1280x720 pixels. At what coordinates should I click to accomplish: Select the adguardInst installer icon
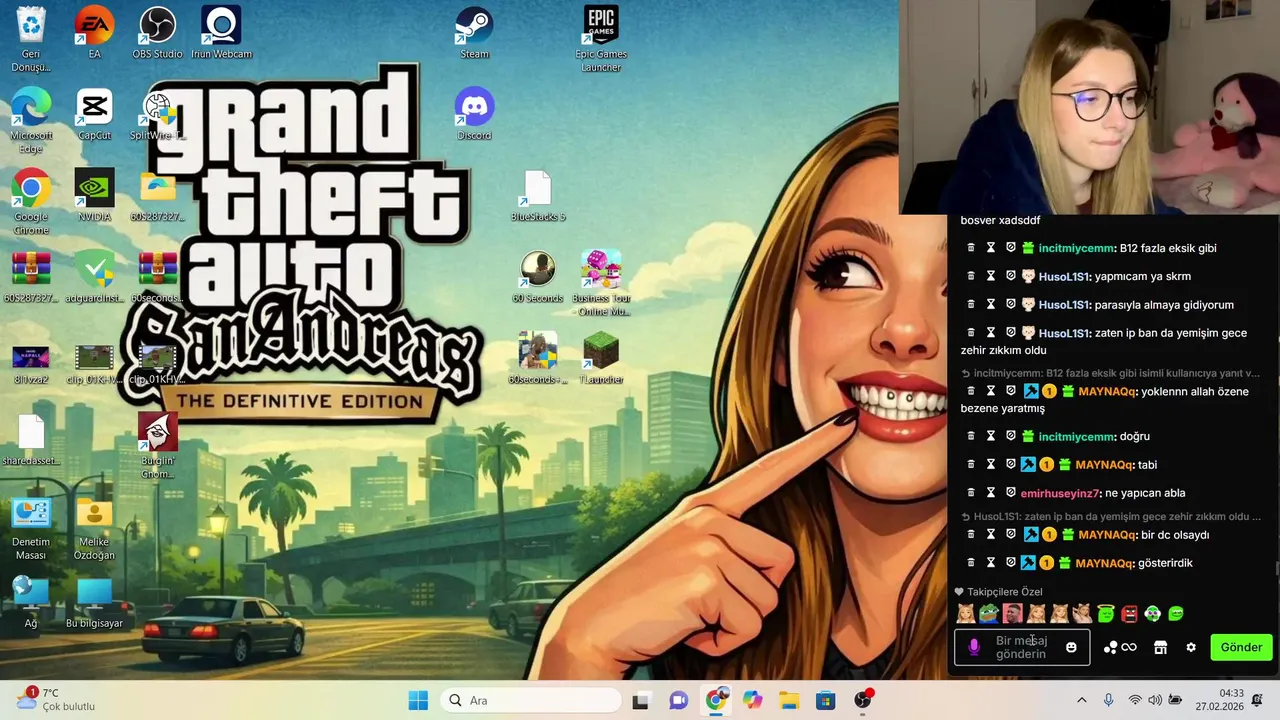pyautogui.click(x=94, y=277)
